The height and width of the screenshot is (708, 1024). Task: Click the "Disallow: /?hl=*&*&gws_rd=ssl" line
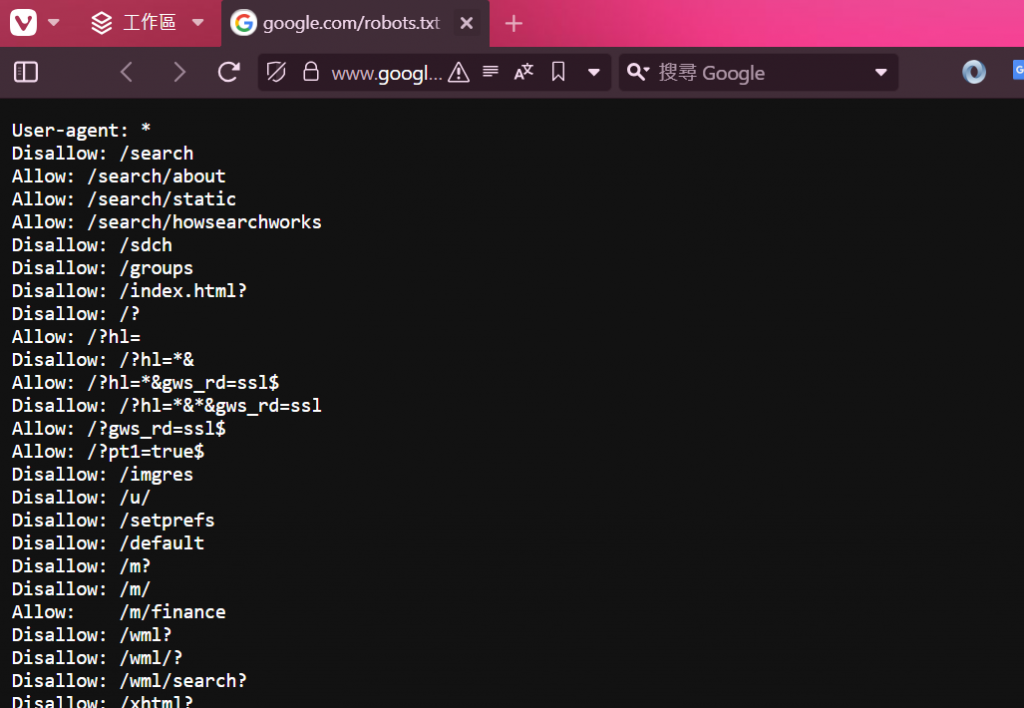[167, 406]
